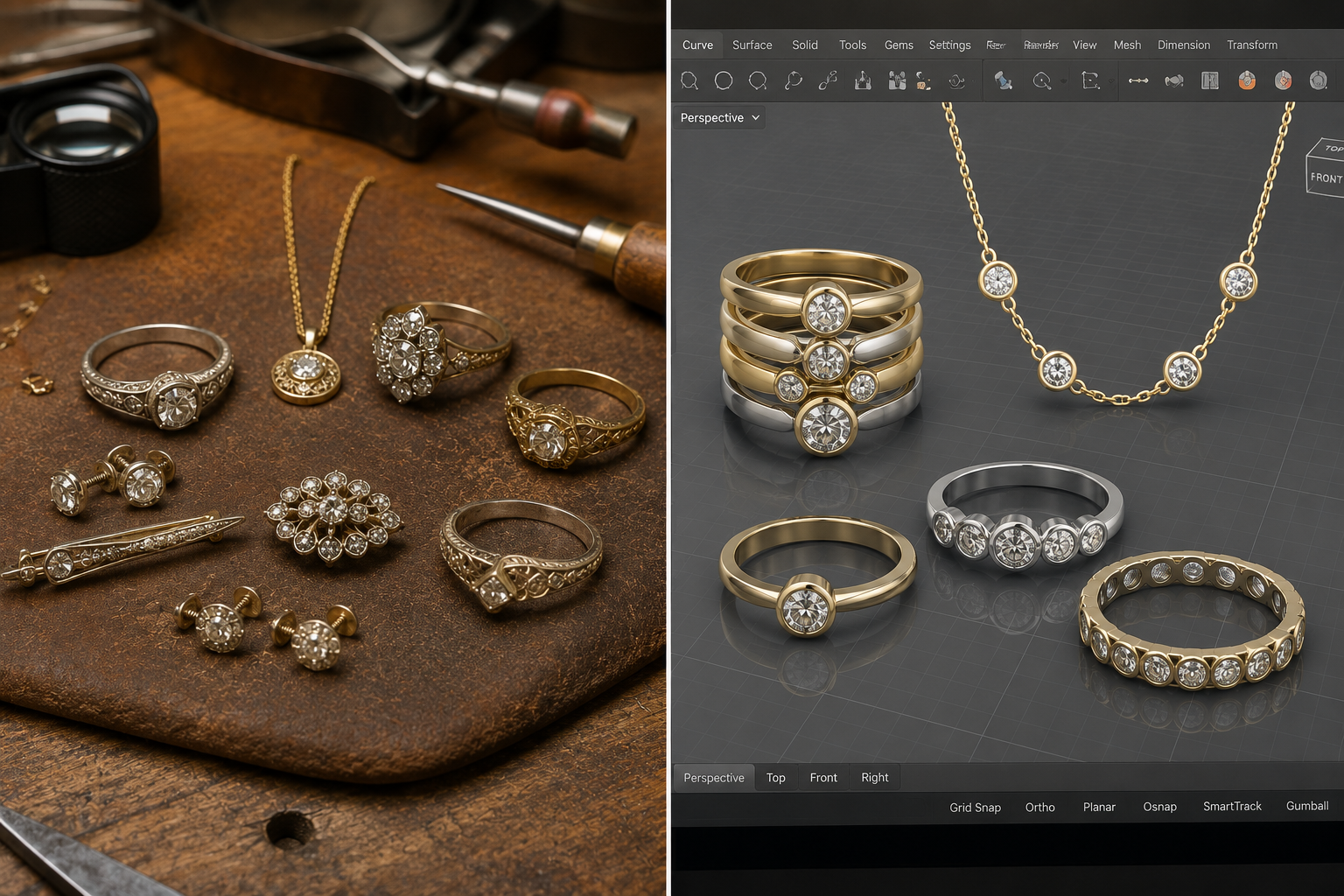Open the Curve menu tab
Image resolution: width=1344 pixels, height=896 pixels.
[x=697, y=45]
